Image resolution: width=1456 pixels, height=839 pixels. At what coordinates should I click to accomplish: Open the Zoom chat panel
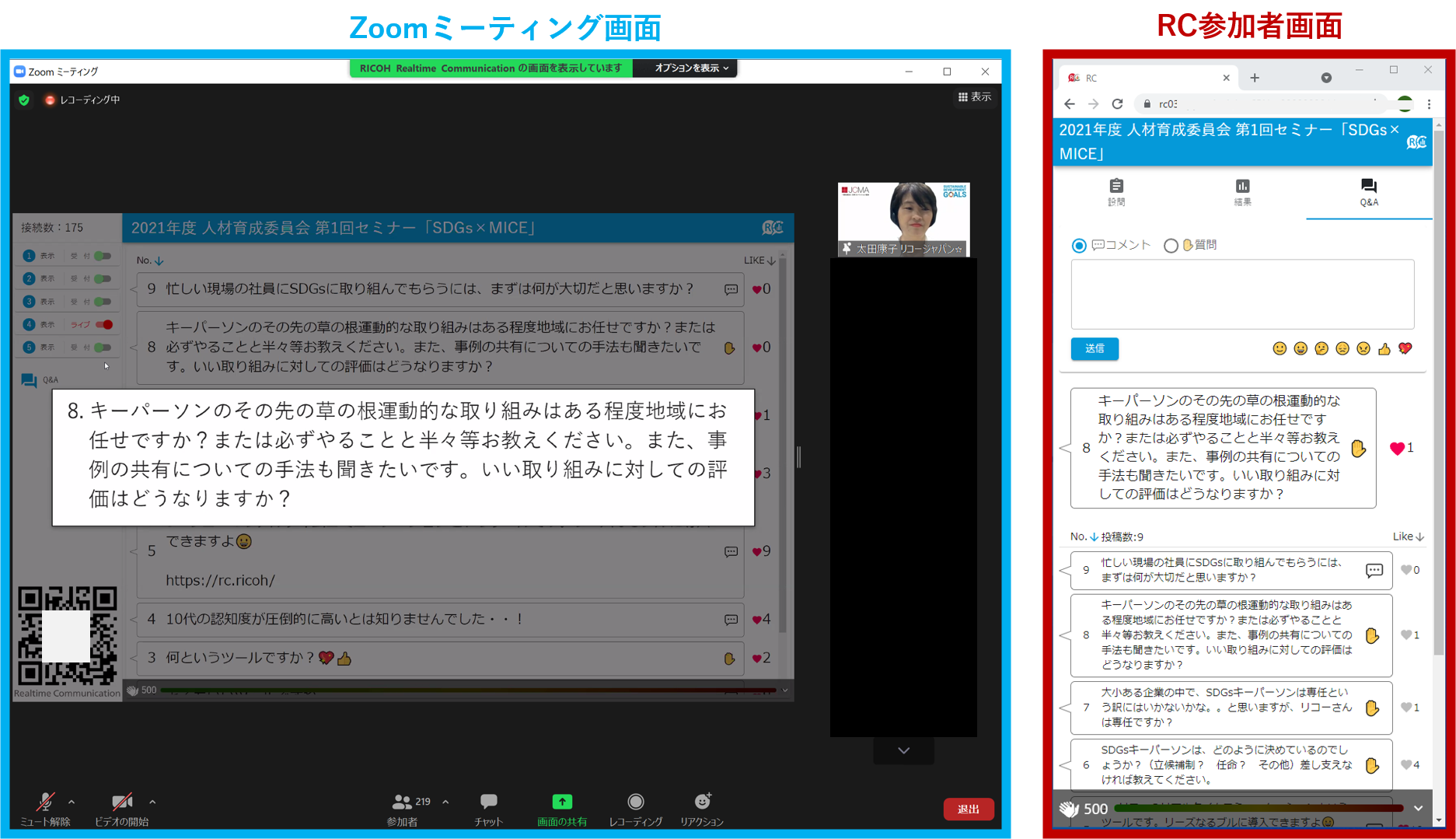pos(488,808)
